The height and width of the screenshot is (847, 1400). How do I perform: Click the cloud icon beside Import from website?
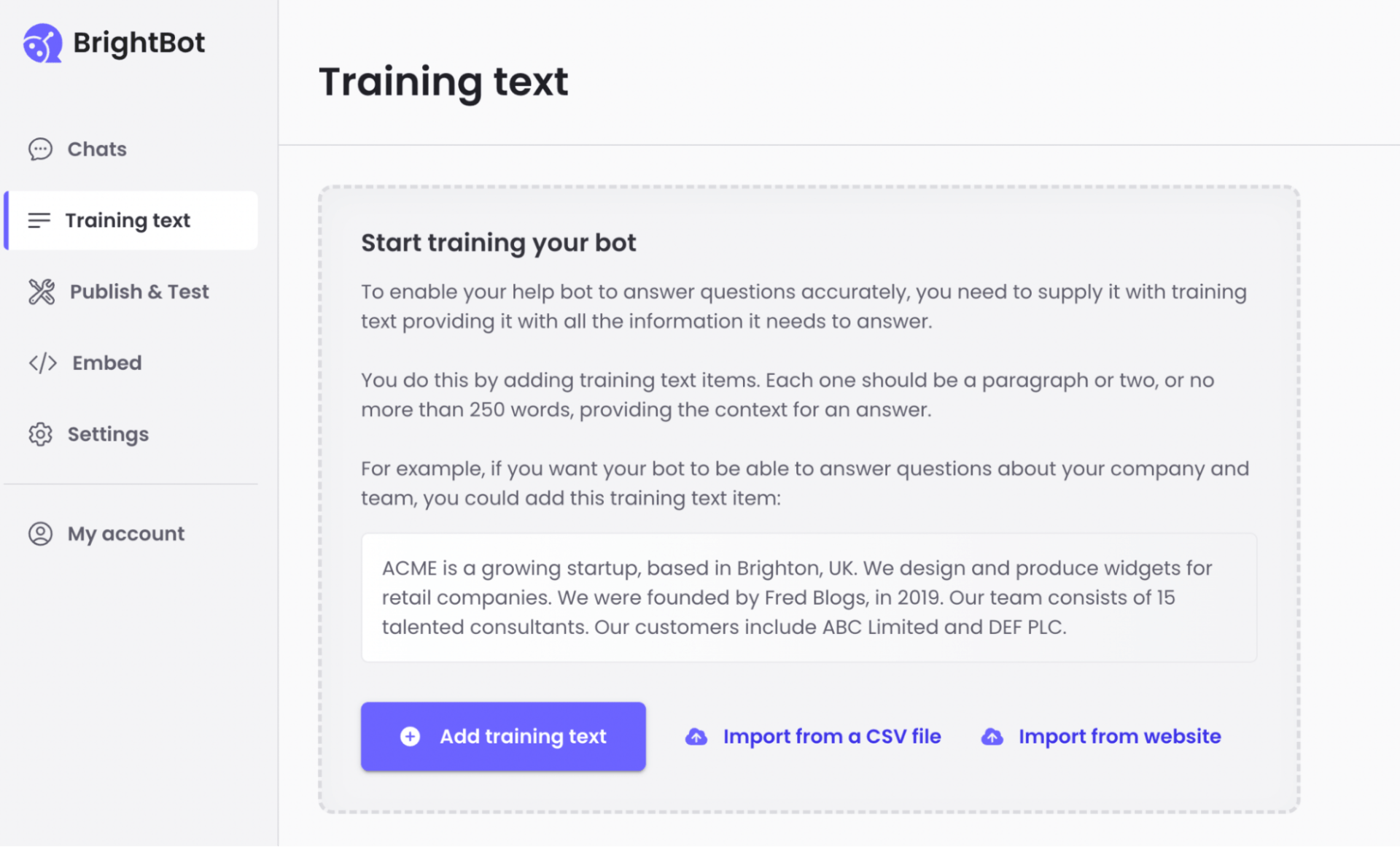tap(992, 737)
